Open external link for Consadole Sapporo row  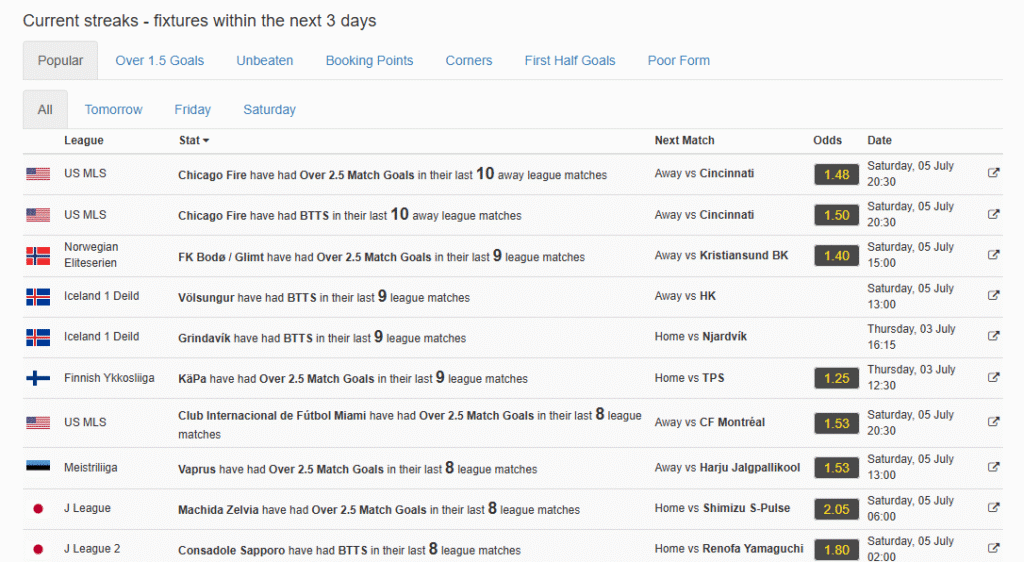pyautogui.click(x=993, y=548)
